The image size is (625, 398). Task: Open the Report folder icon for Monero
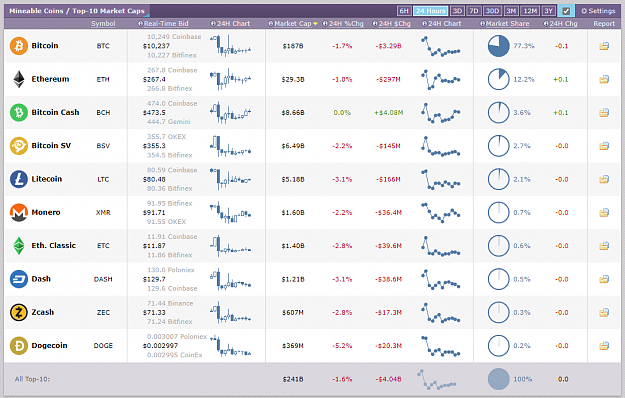click(604, 212)
